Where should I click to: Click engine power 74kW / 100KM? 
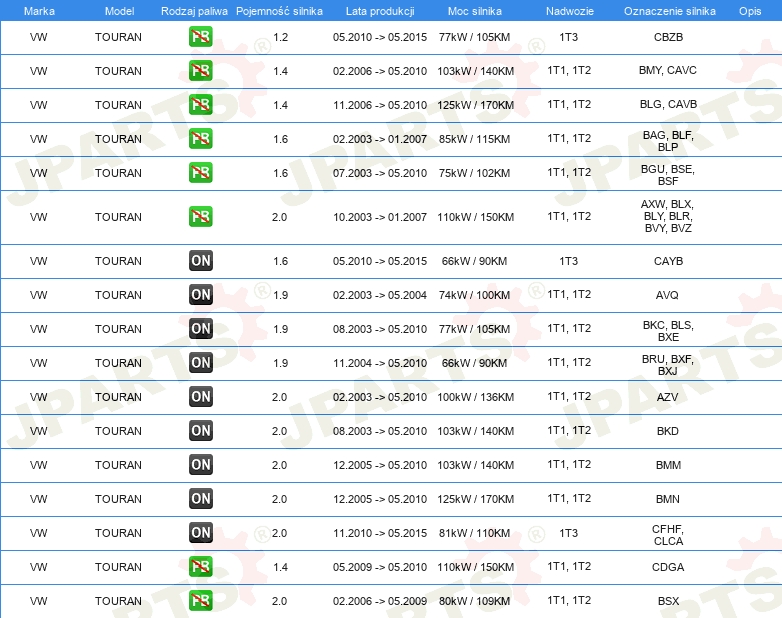click(474, 295)
